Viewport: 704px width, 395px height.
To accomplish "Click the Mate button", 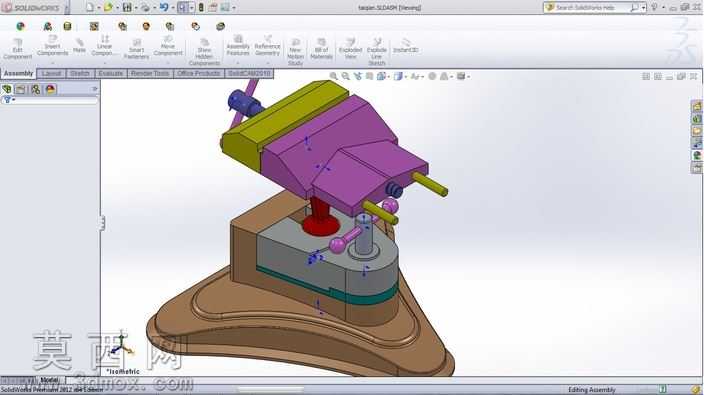I will (79, 46).
